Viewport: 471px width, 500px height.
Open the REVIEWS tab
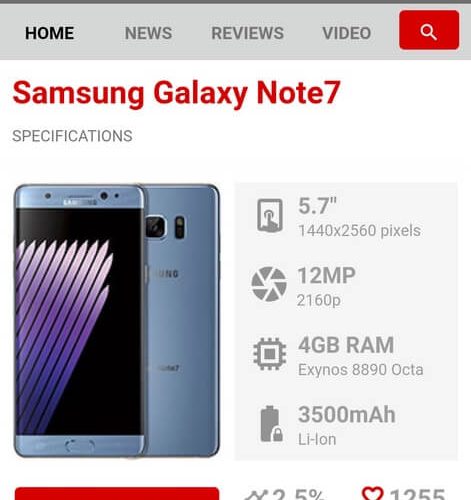(x=247, y=33)
